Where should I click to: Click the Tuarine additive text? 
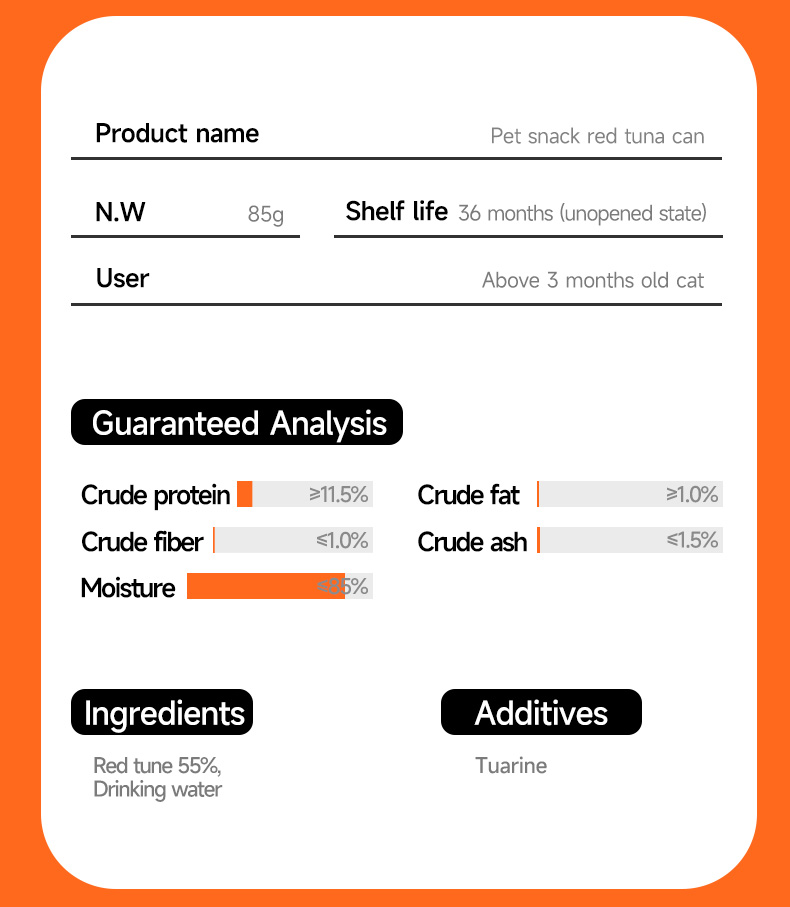(511, 766)
